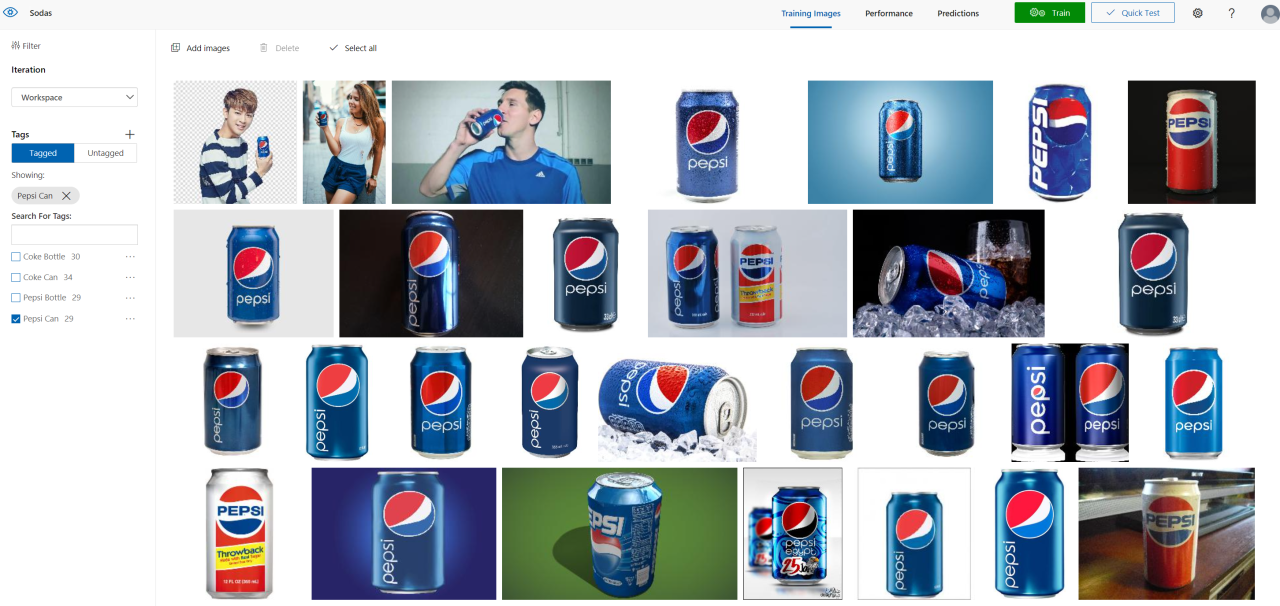Image resolution: width=1280 pixels, height=606 pixels.
Task: Select the woman in white top image
Action: pyautogui.click(x=344, y=142)
